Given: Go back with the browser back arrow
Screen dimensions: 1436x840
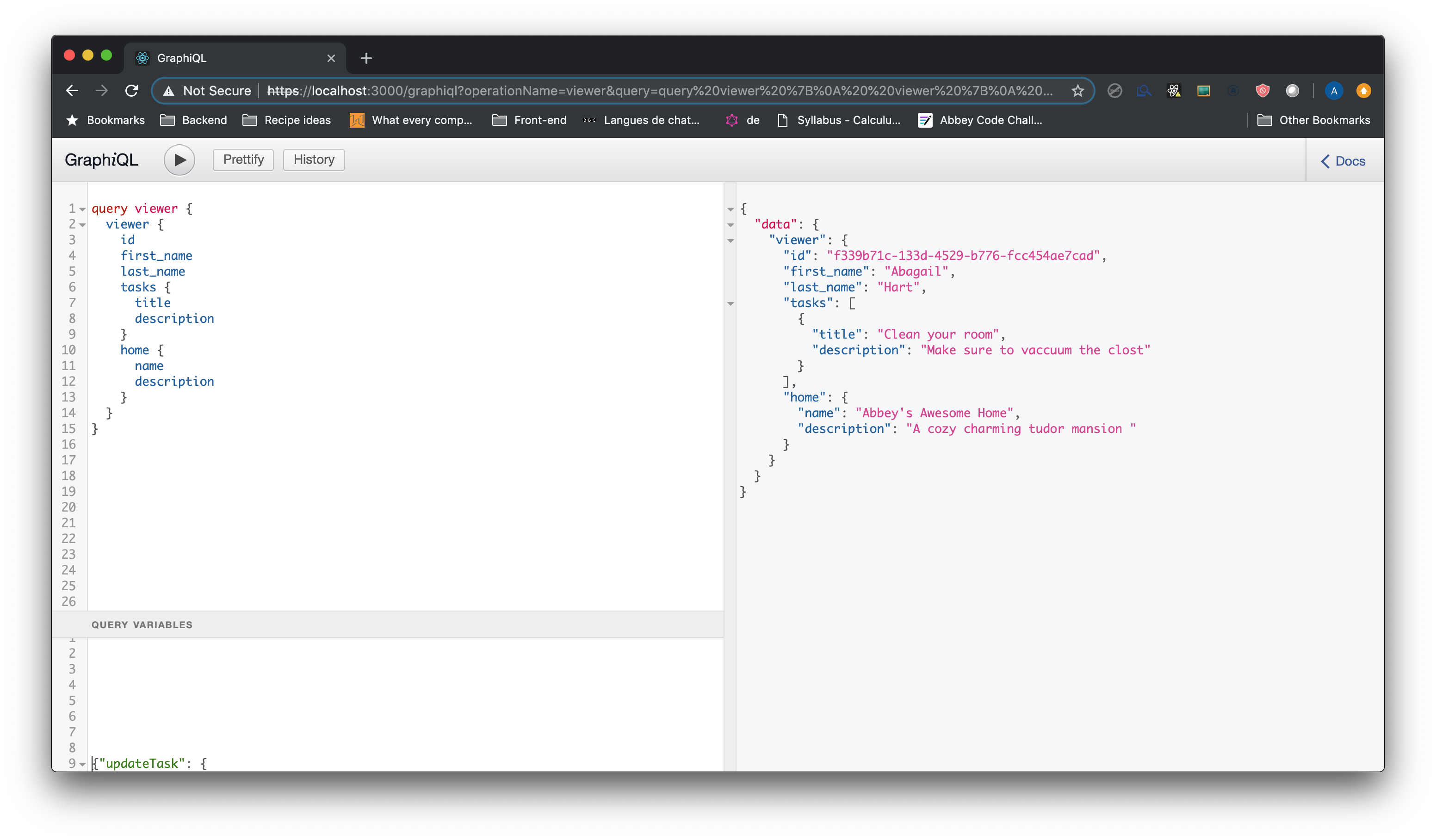Looking at the screenshot, I should point(72,91).
